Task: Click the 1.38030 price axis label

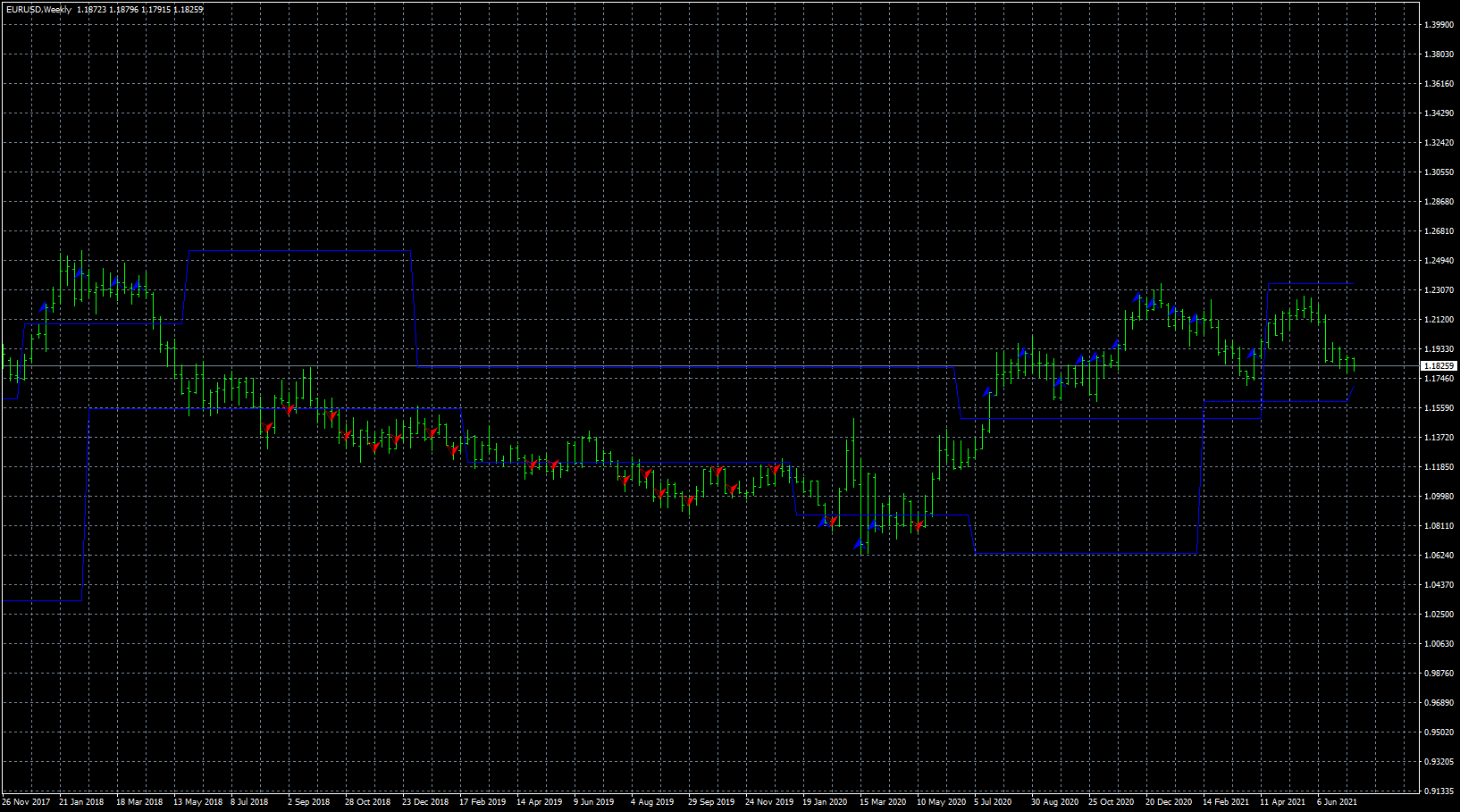Action: 1439,54
